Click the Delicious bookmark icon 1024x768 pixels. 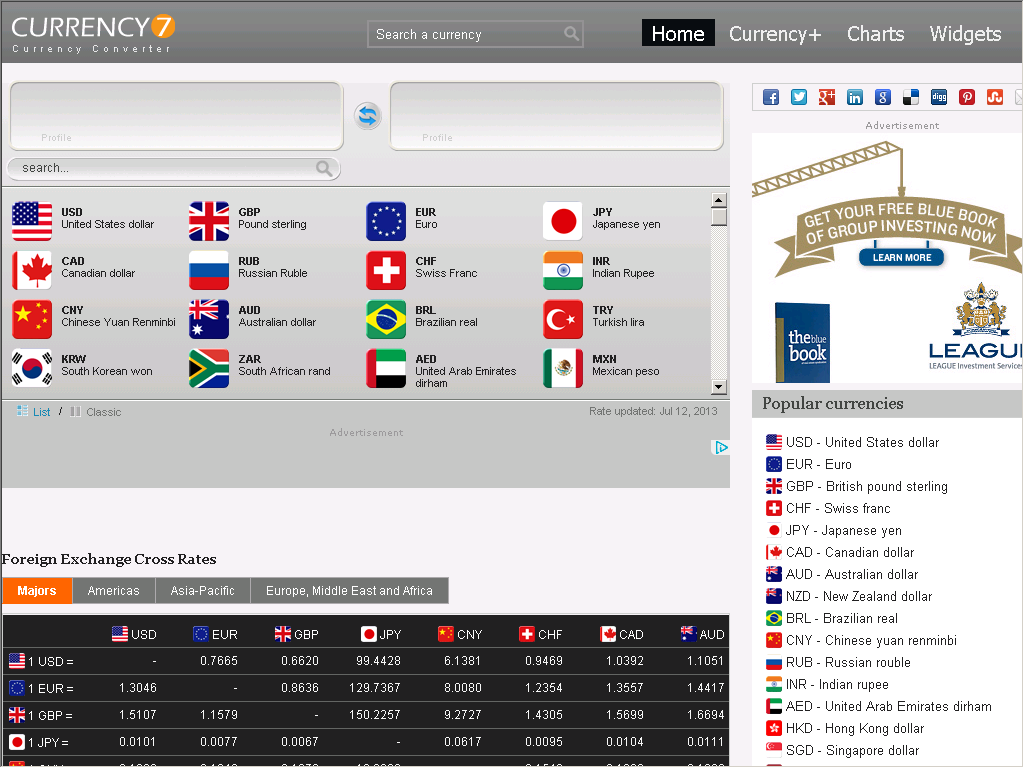click(x=910, y=97)
